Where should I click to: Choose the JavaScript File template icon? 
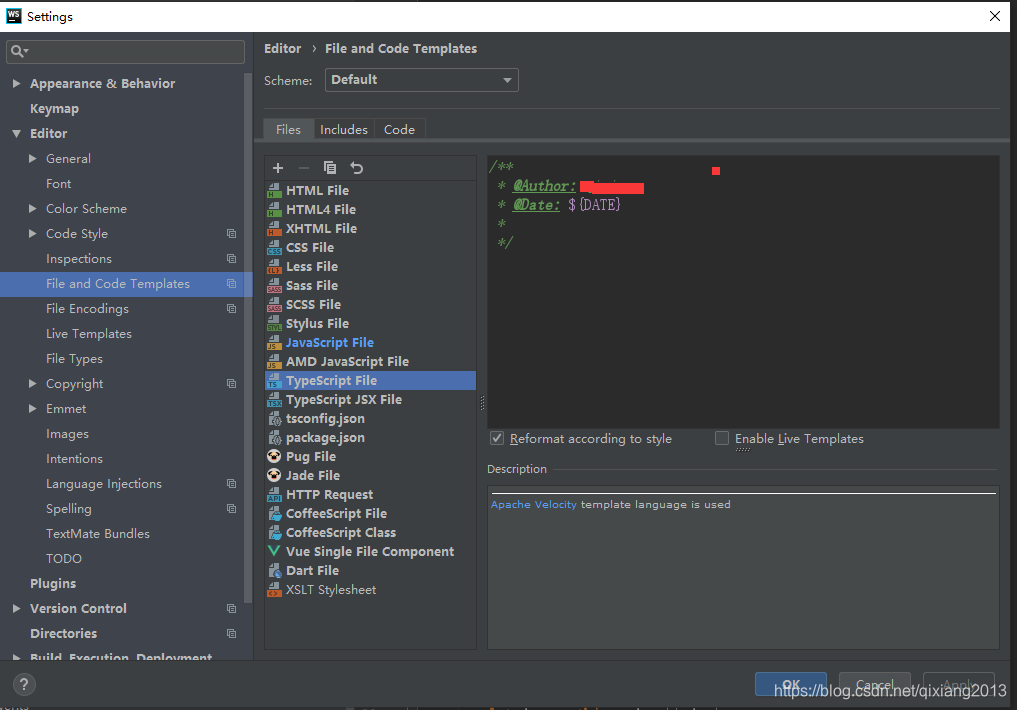tap(274, 342)
